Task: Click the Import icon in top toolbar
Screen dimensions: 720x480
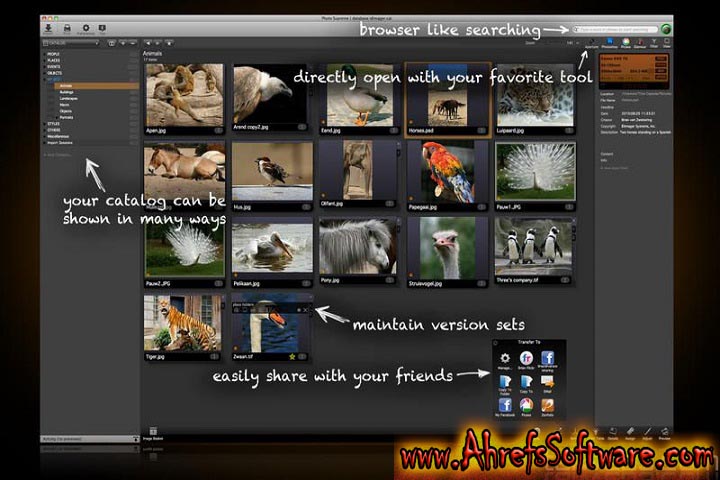Action: click(48, 29)
